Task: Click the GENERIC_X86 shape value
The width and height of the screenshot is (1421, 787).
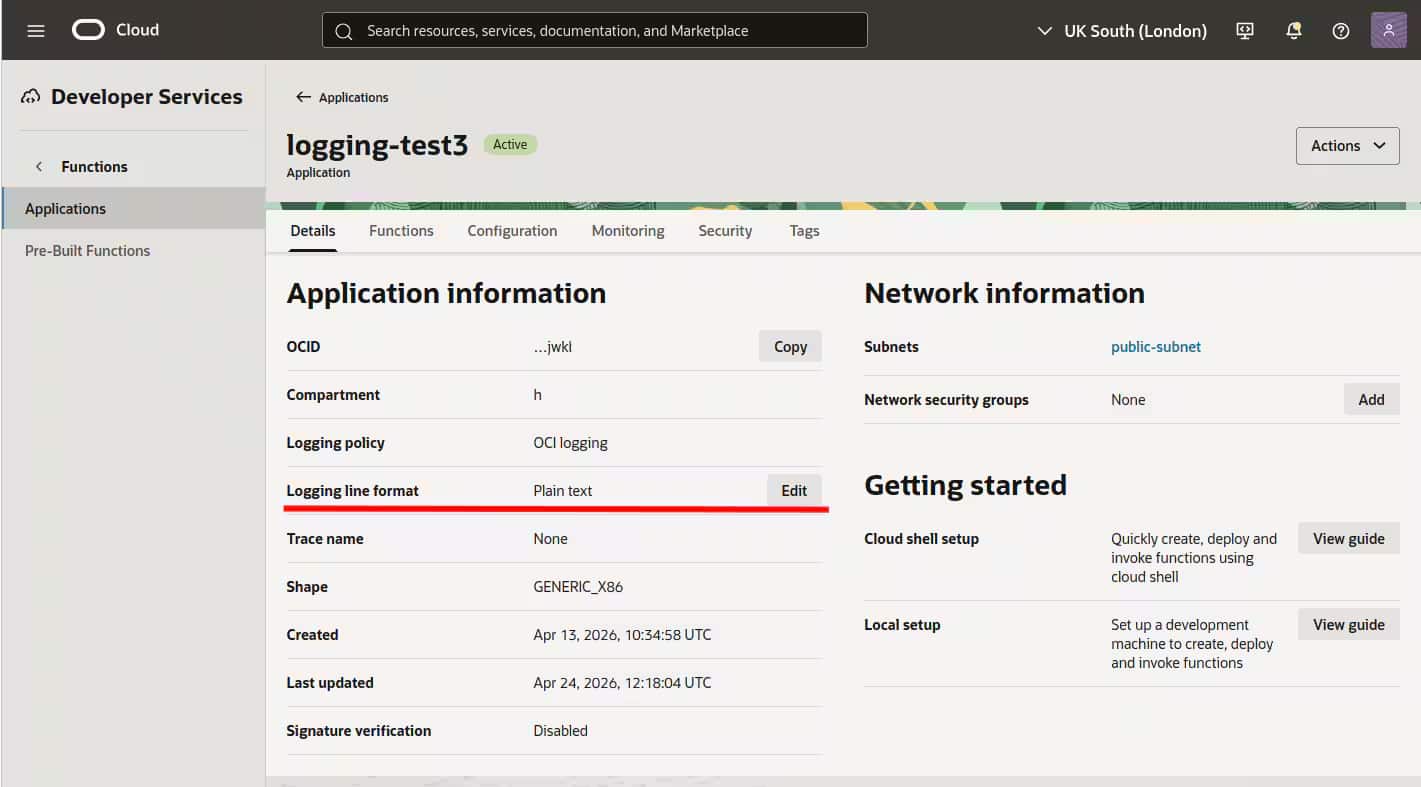Action: tap(578, 587)
